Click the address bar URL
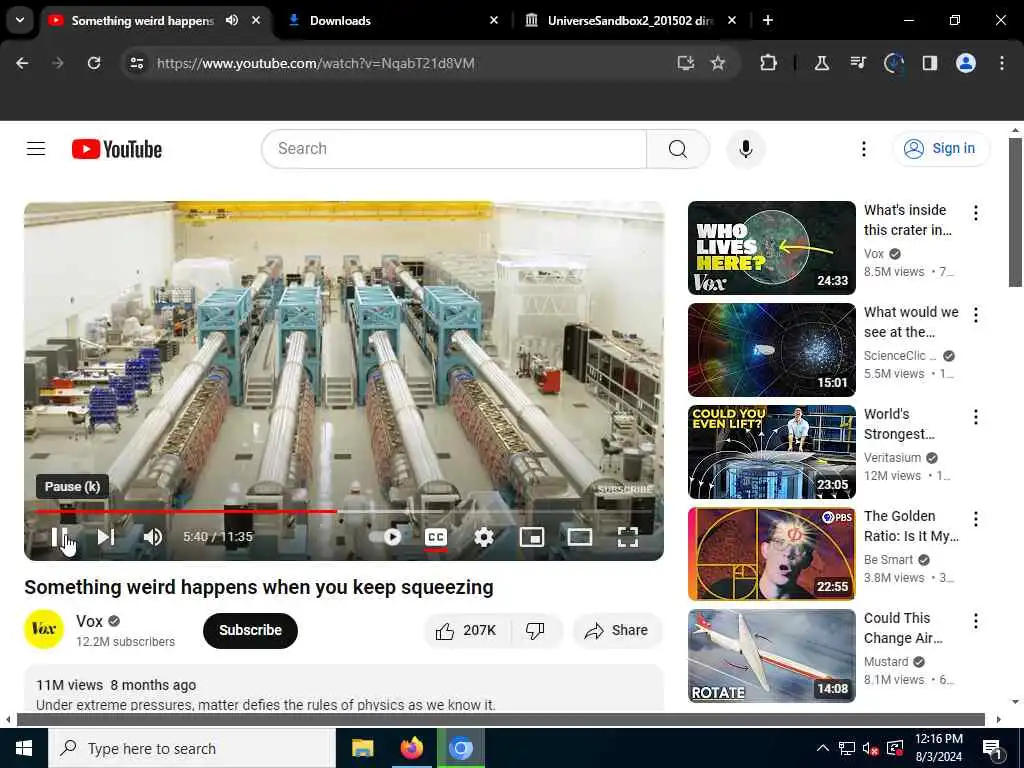The height and width of the screenshot is (768, 1024). point(315,63)
